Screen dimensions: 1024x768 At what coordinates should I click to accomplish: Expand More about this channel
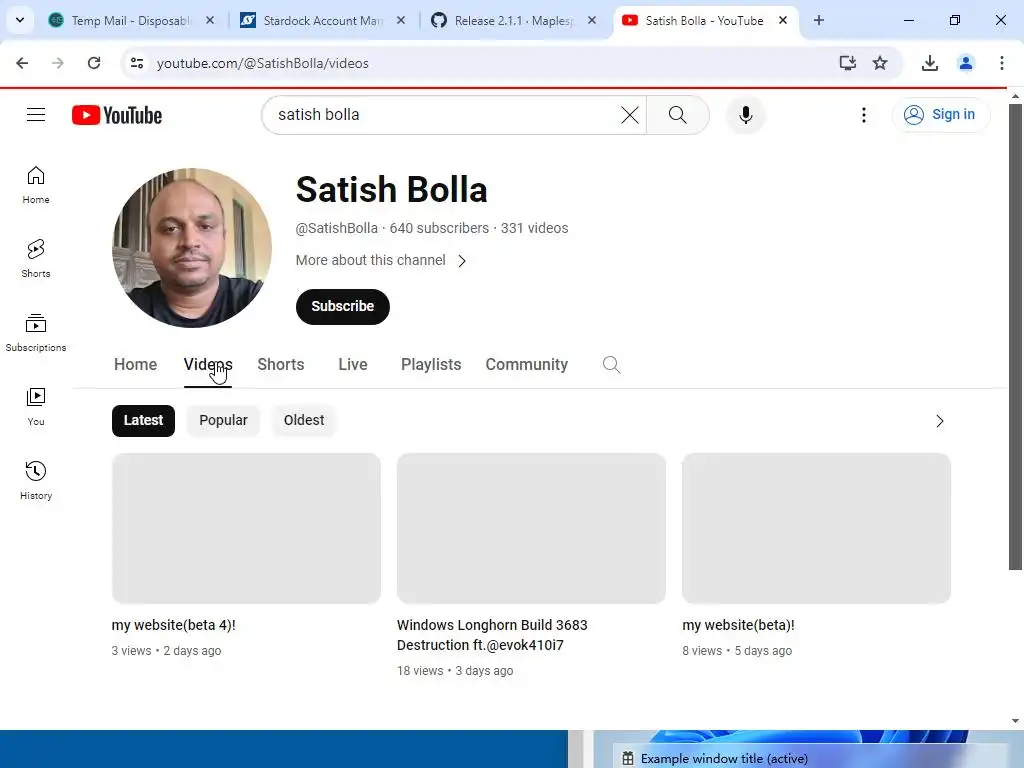coord(381,261)
